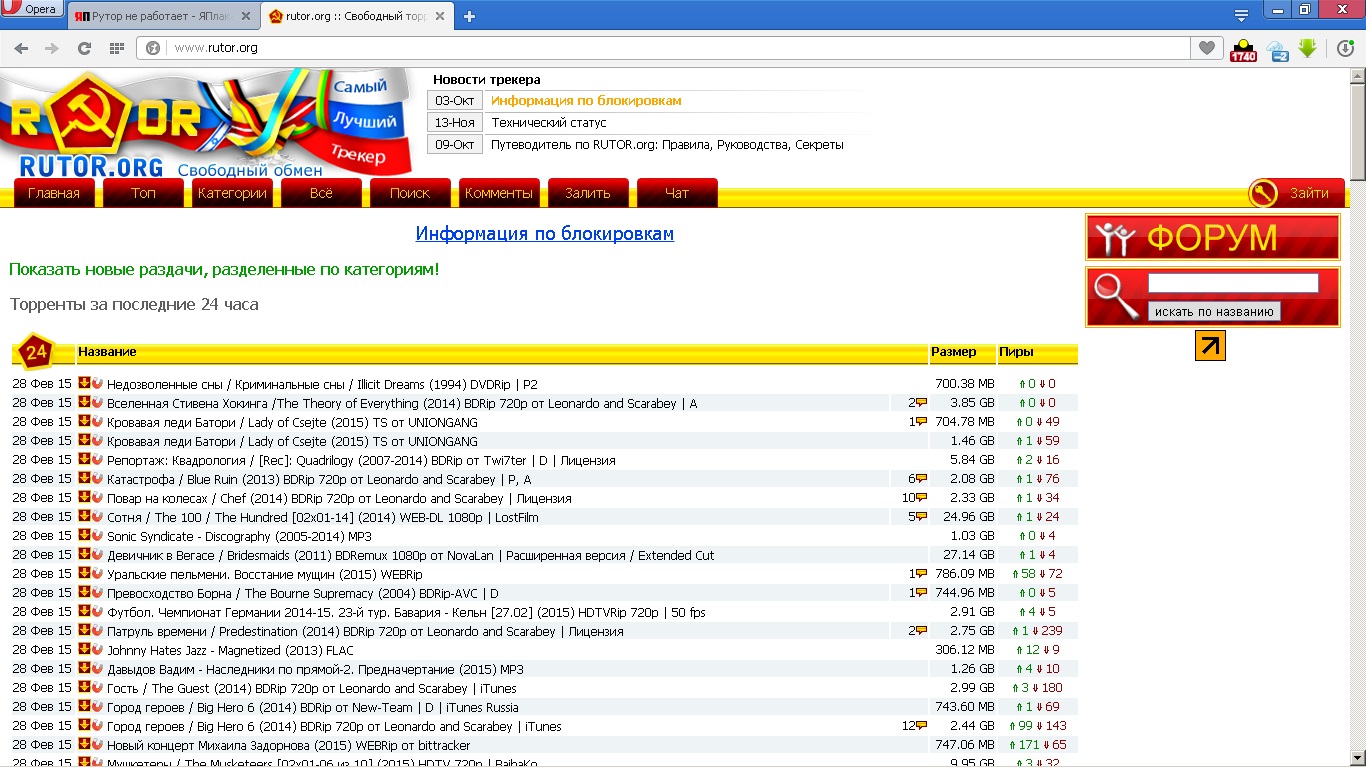
Task: Click the site info globe icon
Action: [x=153, y=48]
